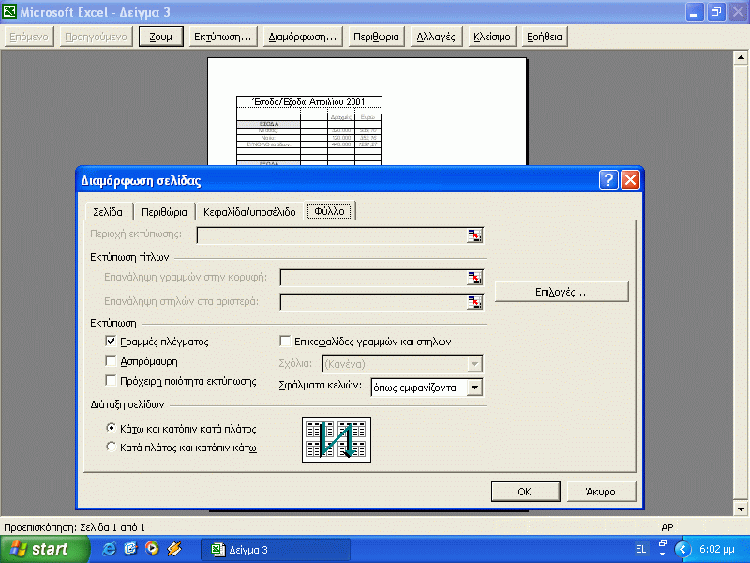This screenshot has height=563, width=750.
Task: Click range selector icon for columns repeat at left
Action: pos(475,302)
